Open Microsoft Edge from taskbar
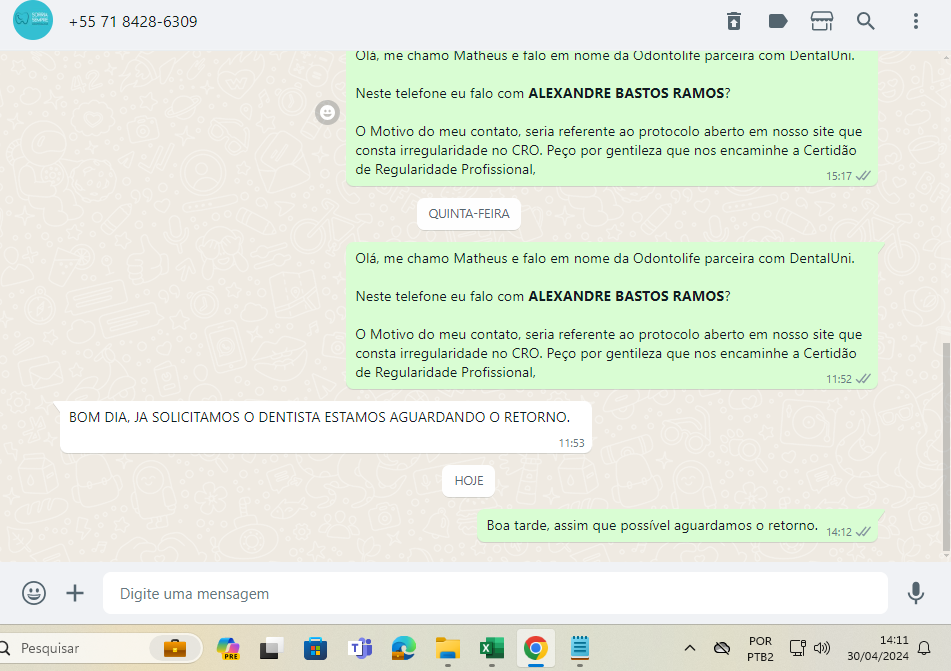The height and width of the screenshot is (671, 951). click(403, 648)
